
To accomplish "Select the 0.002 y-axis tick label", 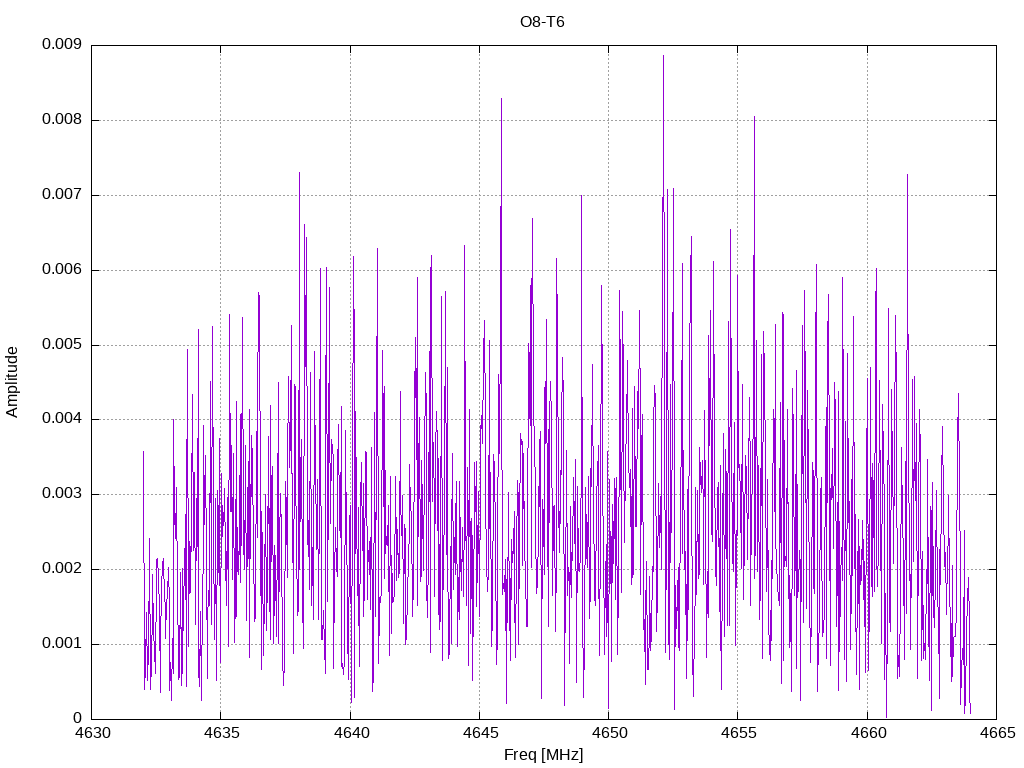I will click(x=62, y=568).
